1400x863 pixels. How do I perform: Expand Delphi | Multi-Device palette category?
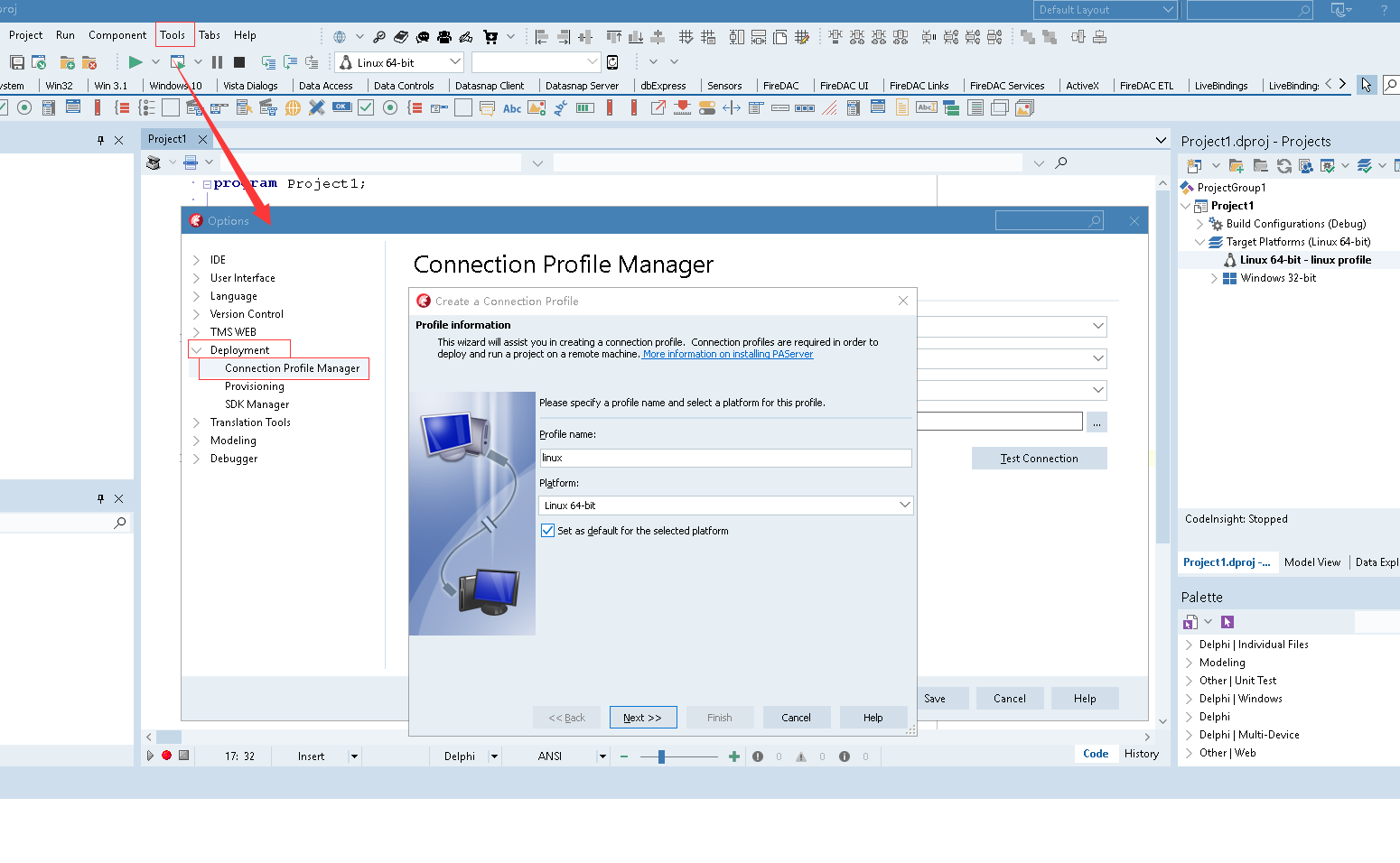click(1189, 735)
